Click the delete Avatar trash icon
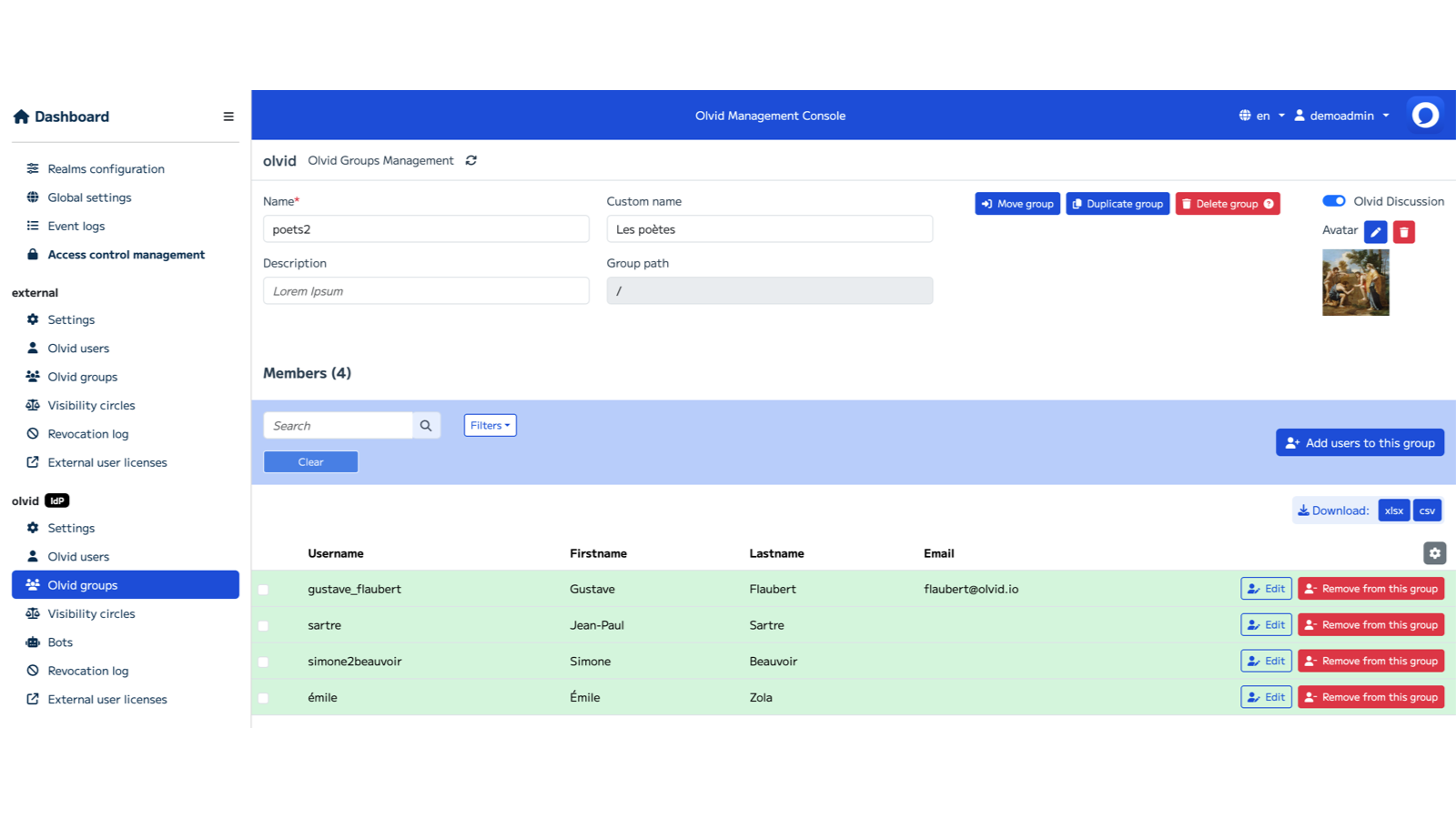This screenshot has width=1456, height=819. click(1403, 232)
